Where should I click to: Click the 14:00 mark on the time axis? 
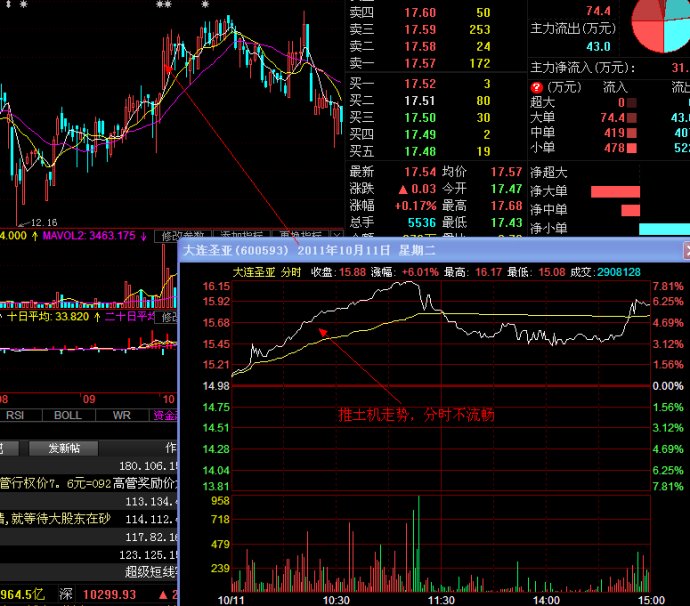point(546,600)
